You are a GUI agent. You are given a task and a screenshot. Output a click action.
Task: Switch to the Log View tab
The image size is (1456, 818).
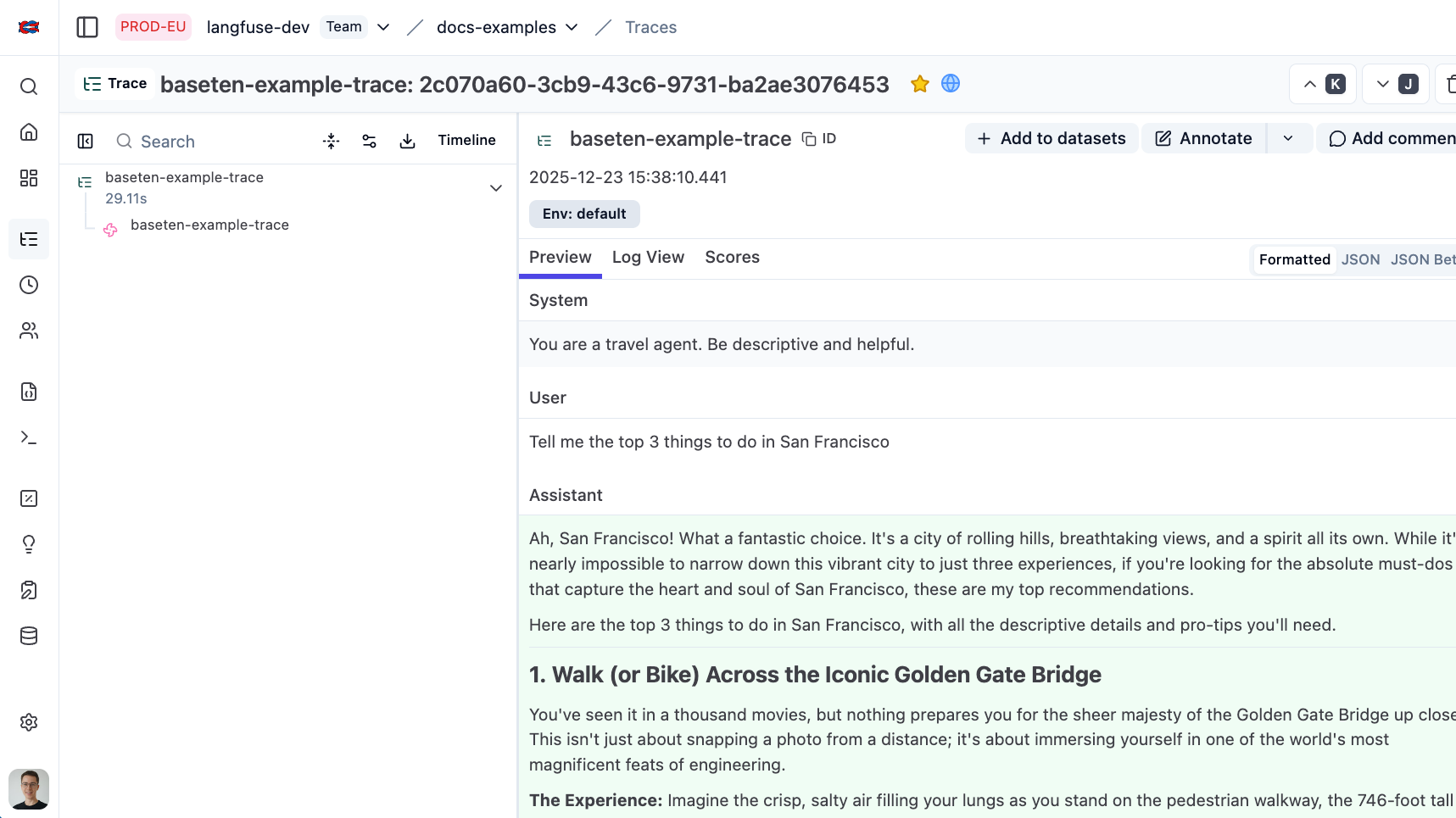point(648,257)
